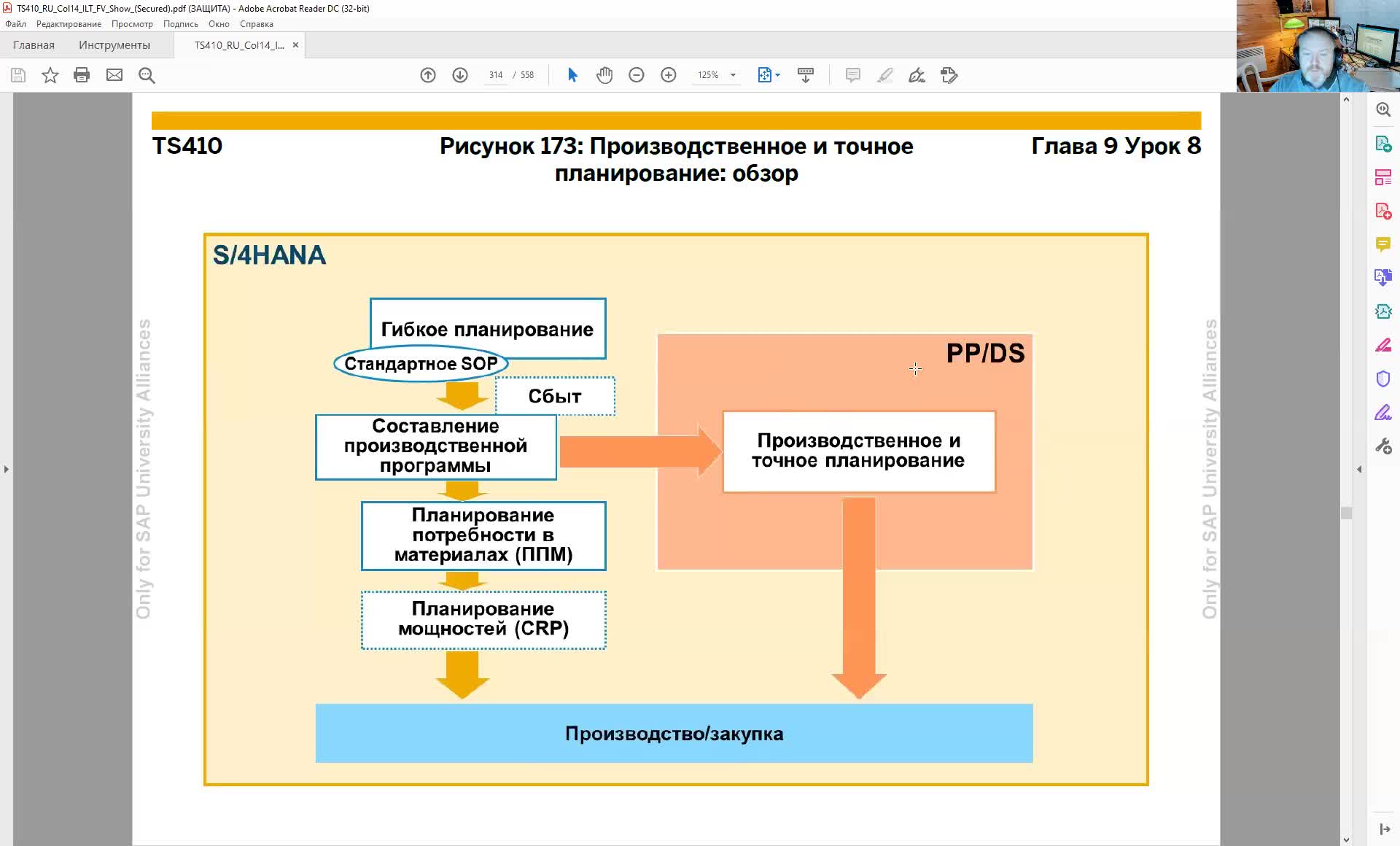
Task: Select the highlight text tool
Action: (884, 75)
